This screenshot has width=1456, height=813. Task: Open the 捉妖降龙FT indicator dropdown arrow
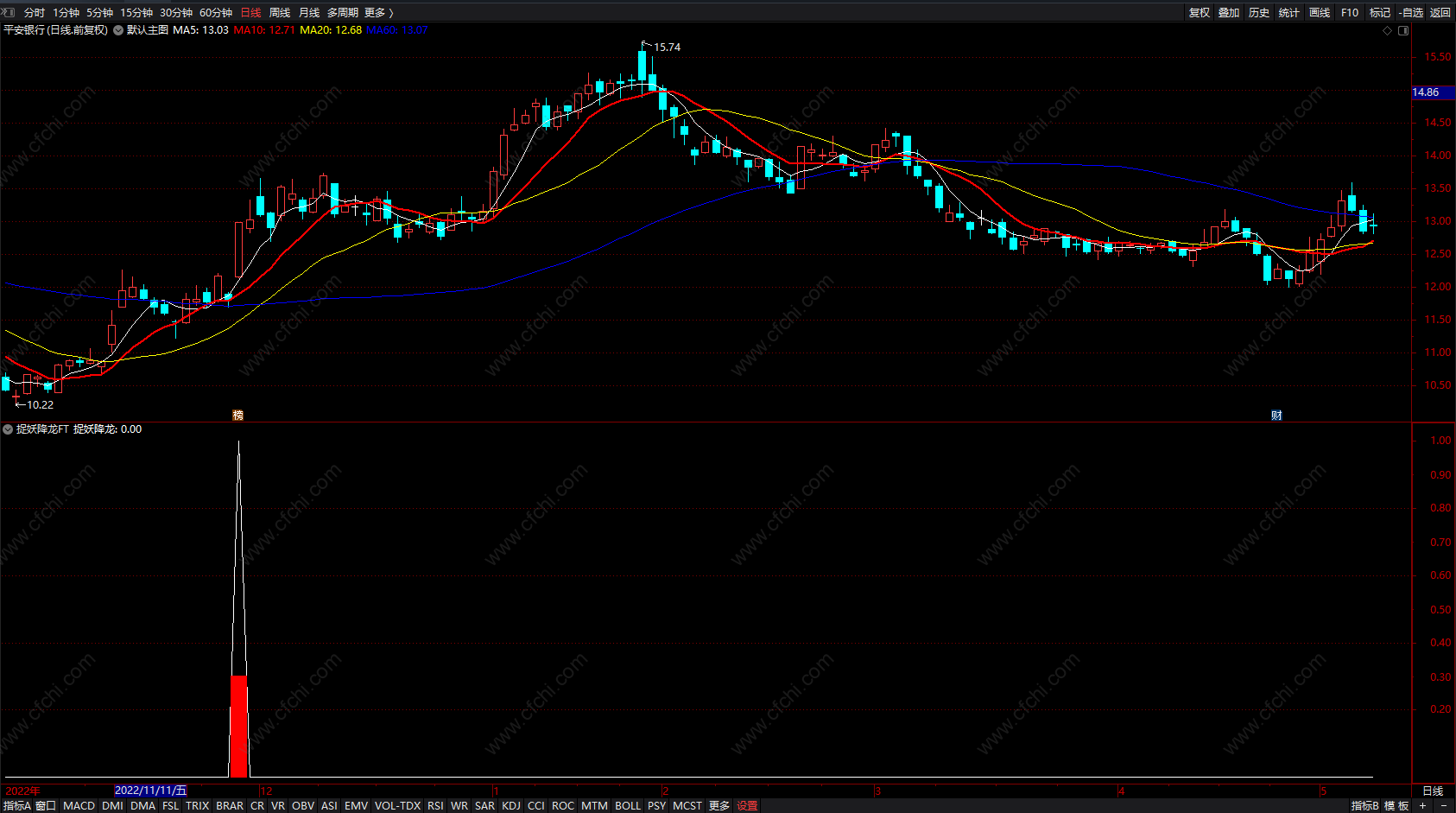click(x=8, y=429)
